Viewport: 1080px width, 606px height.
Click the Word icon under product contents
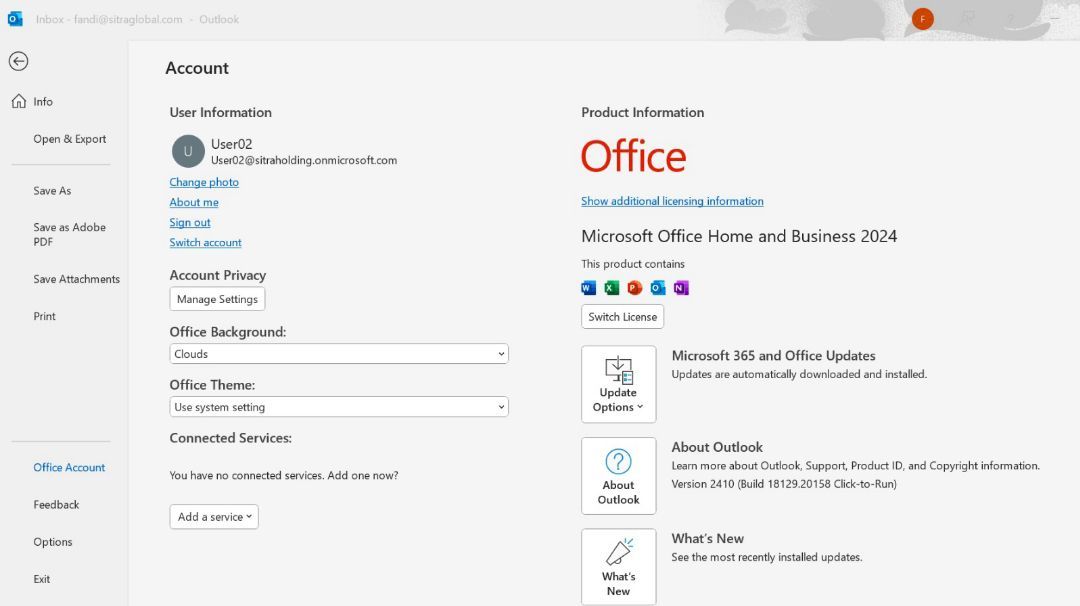(588, 288)
